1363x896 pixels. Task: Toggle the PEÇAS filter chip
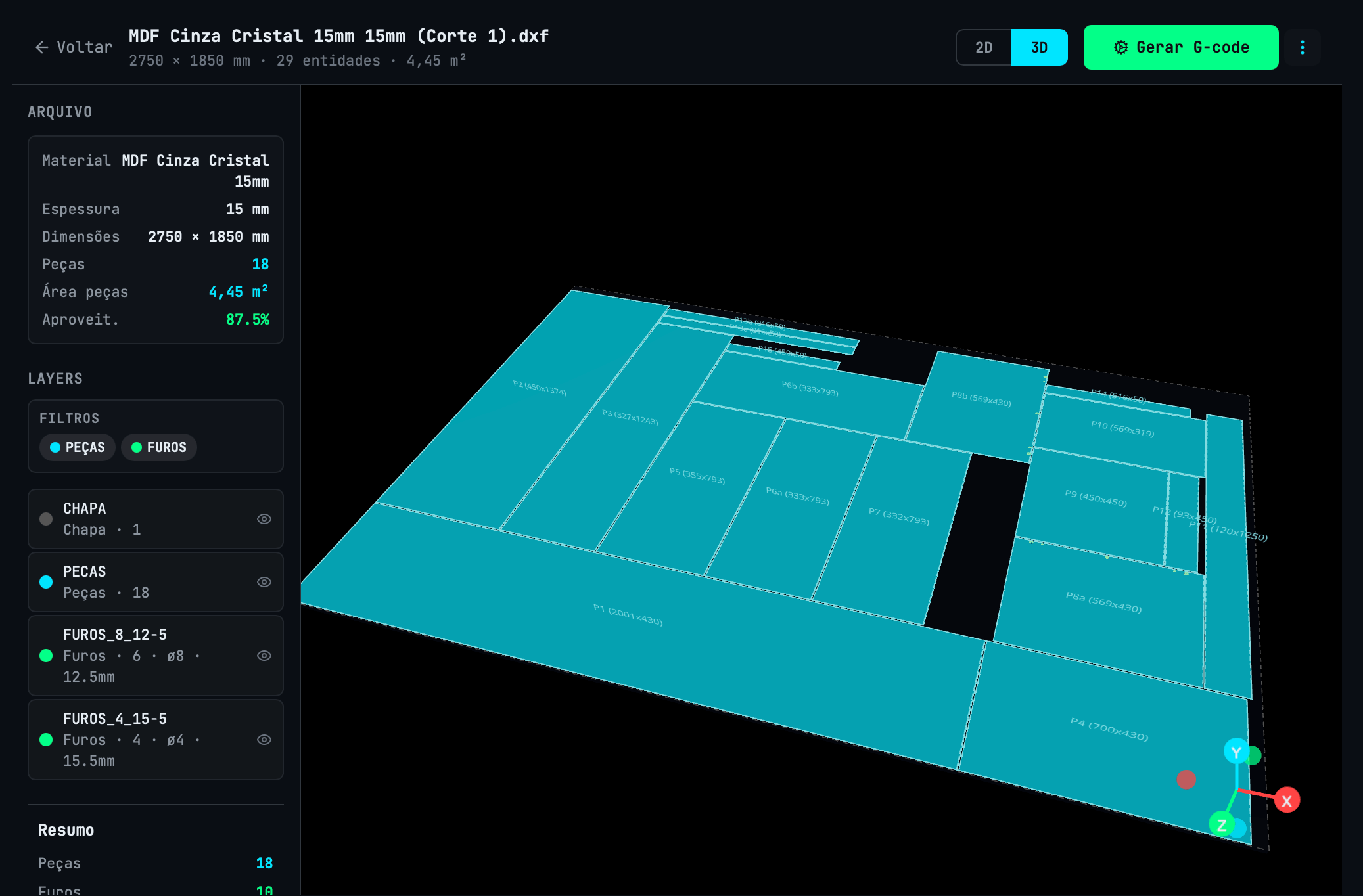click(78, 447)
